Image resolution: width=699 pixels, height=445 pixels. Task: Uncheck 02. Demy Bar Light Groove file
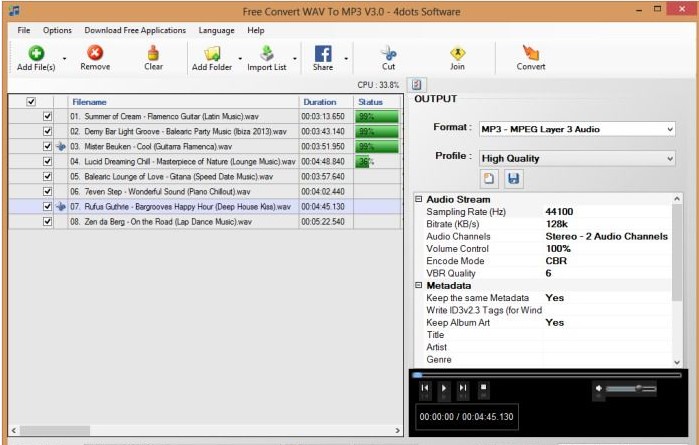[x=47, y=132]
